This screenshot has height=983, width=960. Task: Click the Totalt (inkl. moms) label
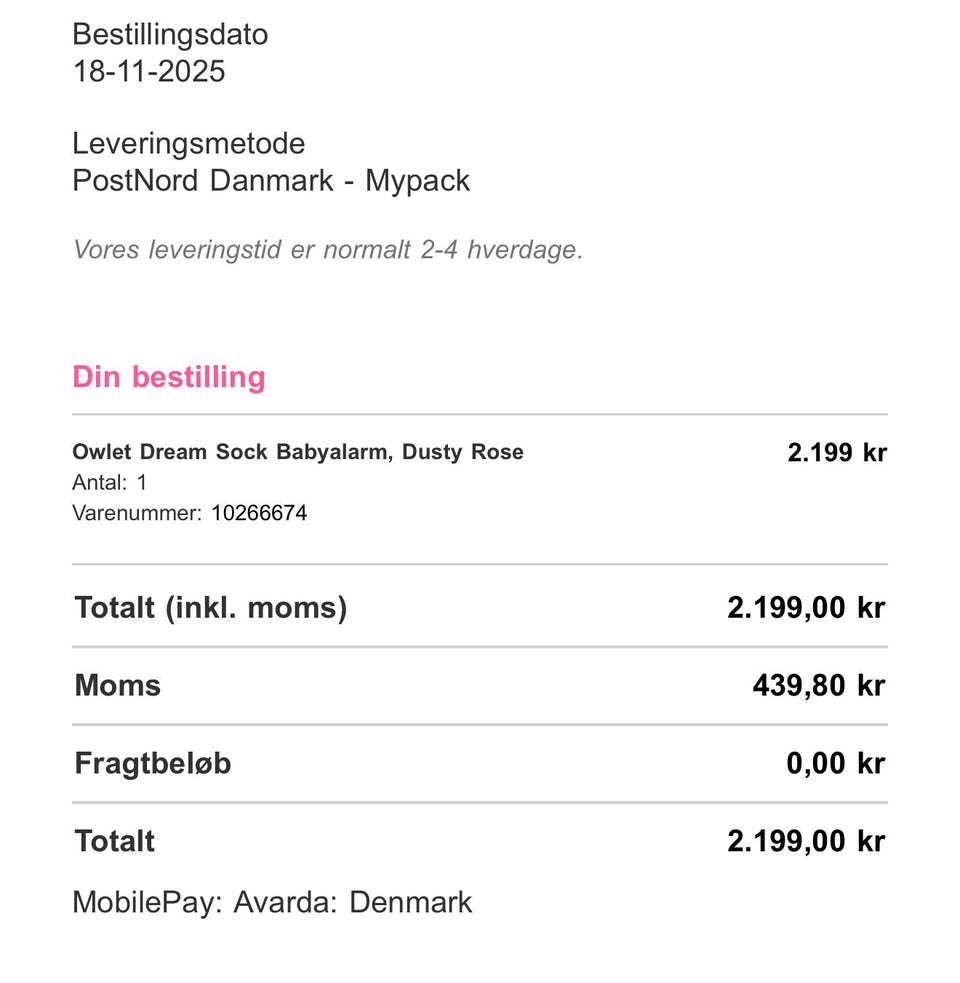[210, 607]
